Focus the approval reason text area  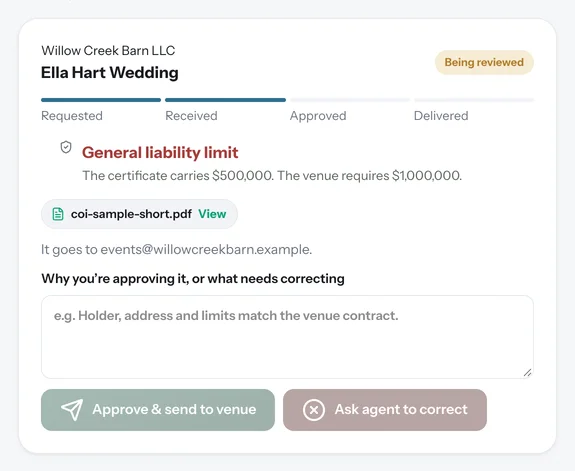(x=287, y=337)
